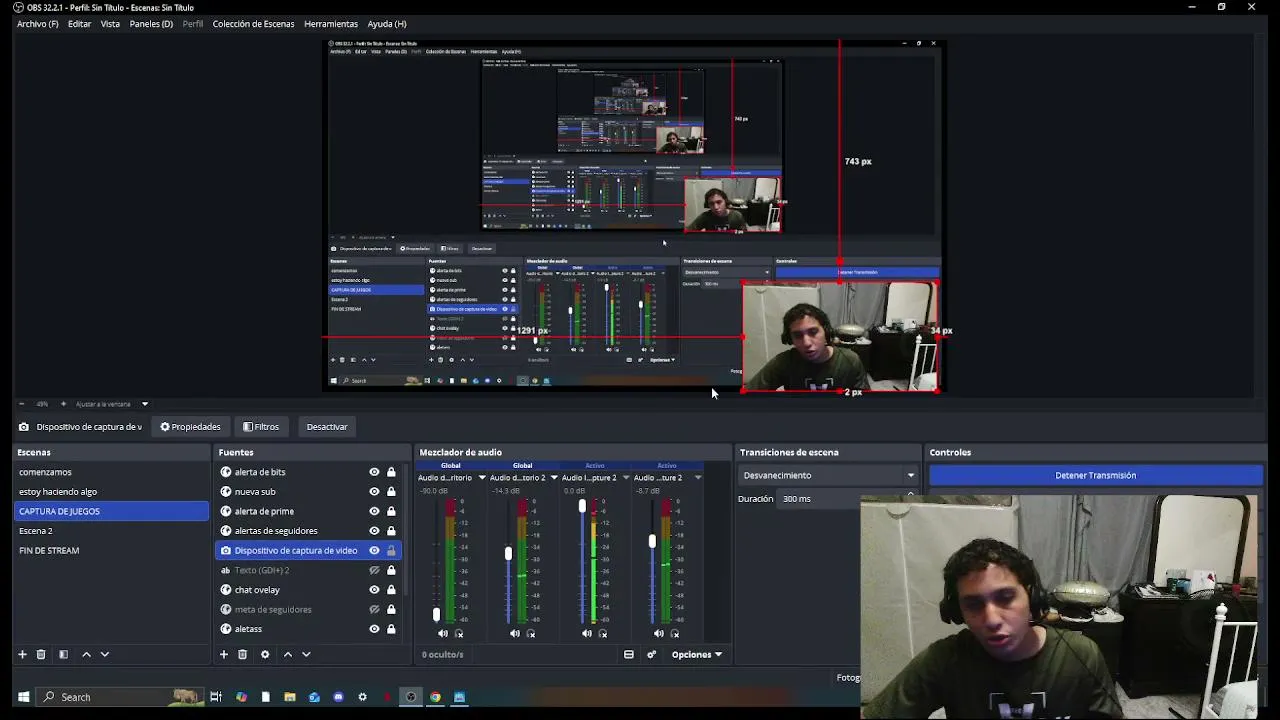Open the Editar menu

point(79,24)
